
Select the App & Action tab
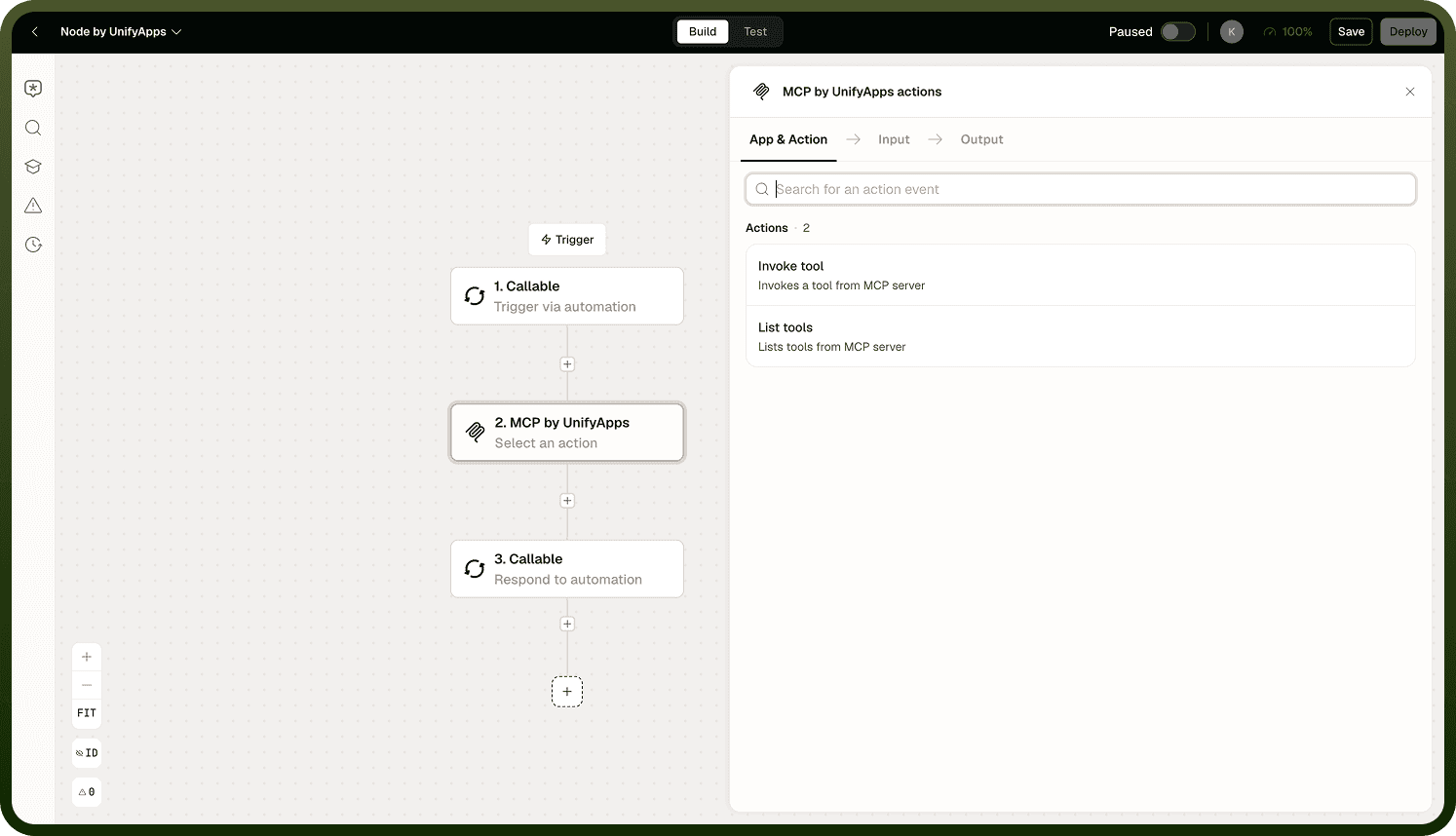click(788, 139)
